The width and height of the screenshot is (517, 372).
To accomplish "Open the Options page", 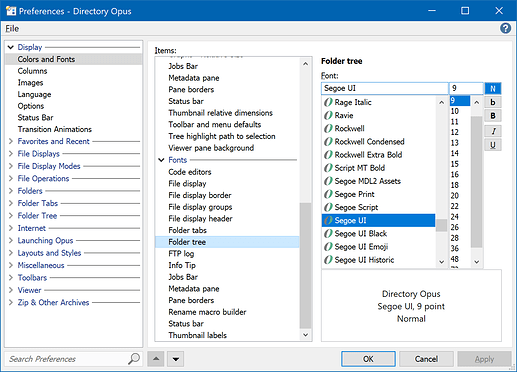I will 31,106.
